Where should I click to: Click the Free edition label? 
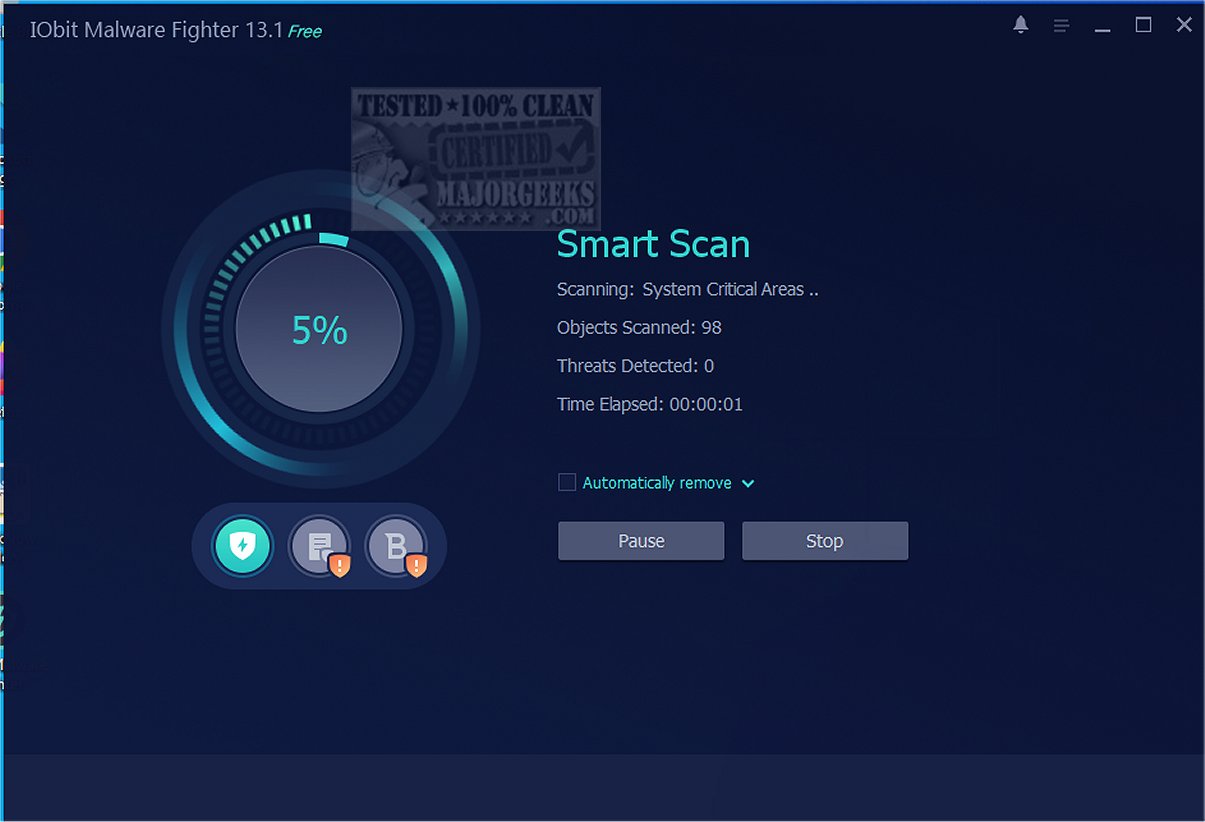point(305,31)
